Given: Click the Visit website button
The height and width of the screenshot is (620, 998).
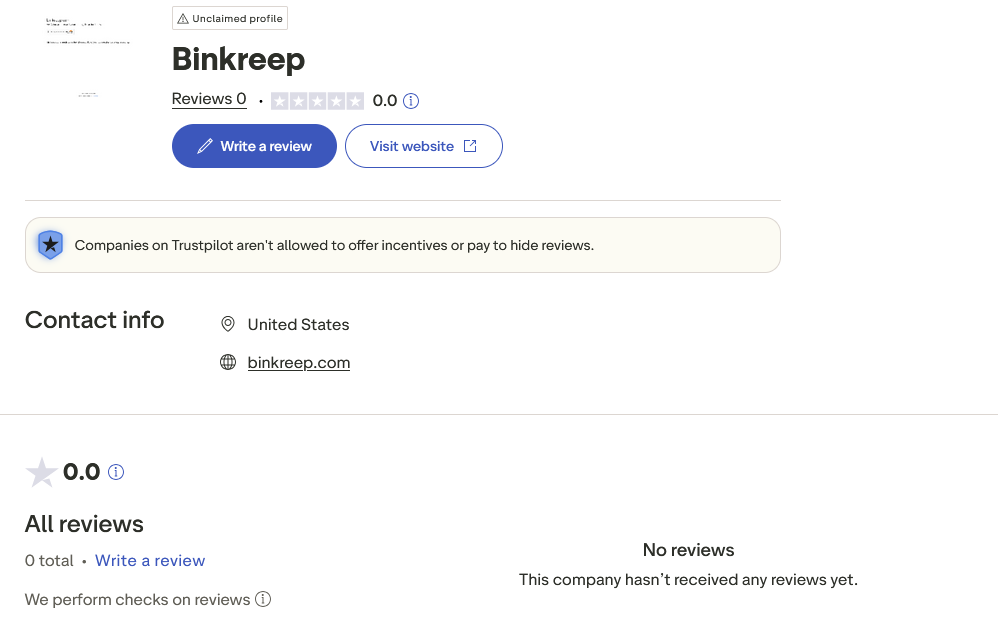Looking at the screenshot, I should point(423,145).
